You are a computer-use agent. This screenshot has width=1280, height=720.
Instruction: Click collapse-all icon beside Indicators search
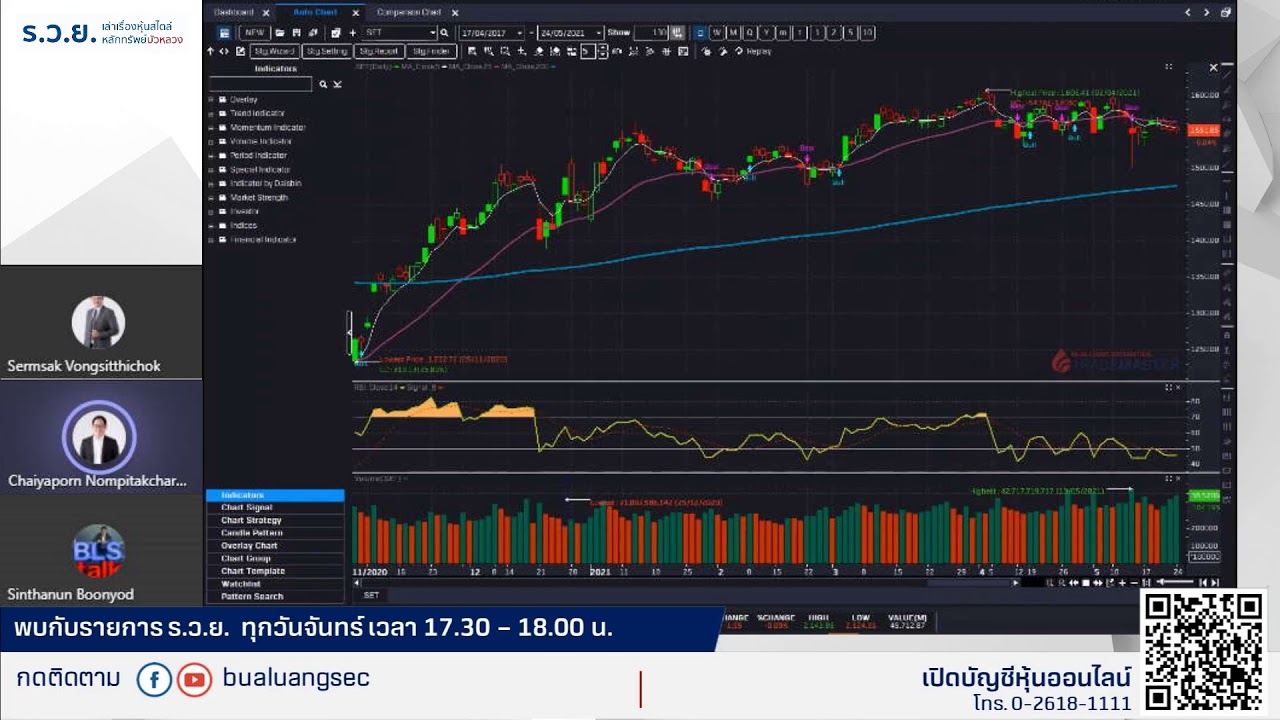[337, 85]
